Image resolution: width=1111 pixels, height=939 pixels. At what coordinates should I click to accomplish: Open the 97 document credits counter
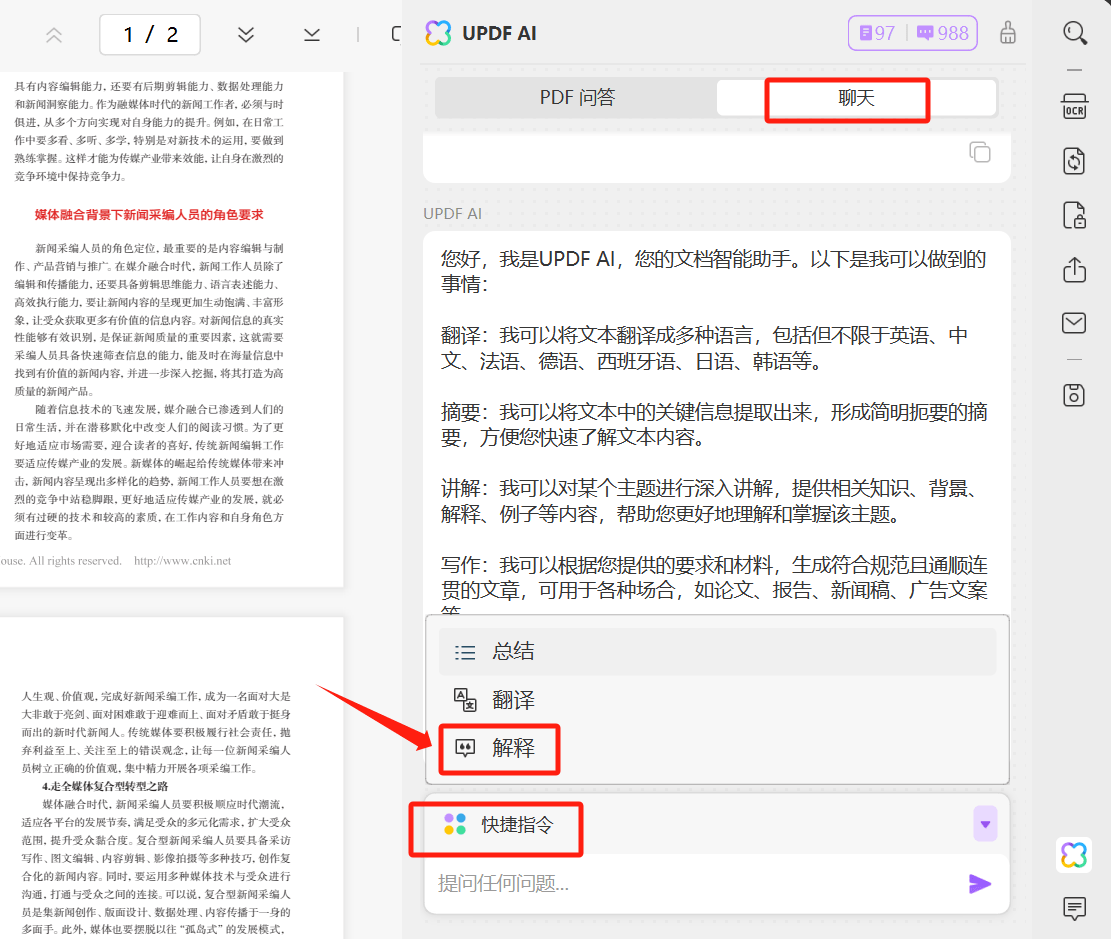tap(877, 33)
